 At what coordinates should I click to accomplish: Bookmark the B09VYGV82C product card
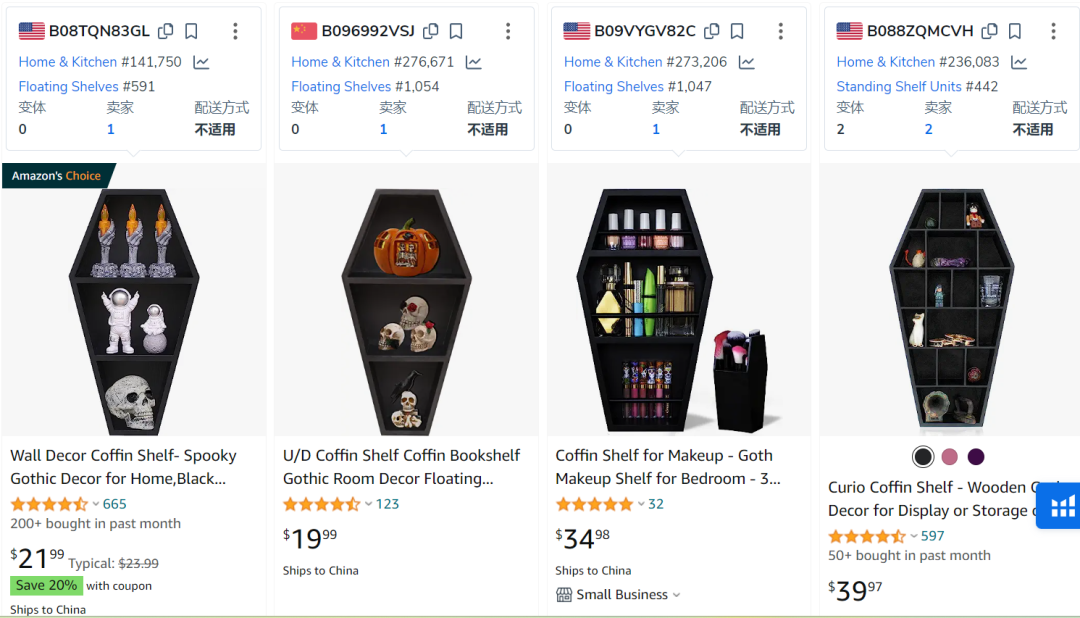(x=738, y=32)
